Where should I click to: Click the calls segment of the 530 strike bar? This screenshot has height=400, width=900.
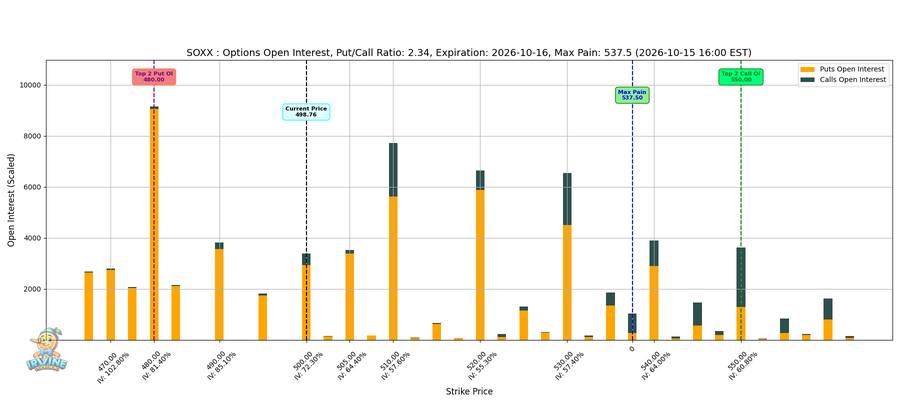coord(567,199)
